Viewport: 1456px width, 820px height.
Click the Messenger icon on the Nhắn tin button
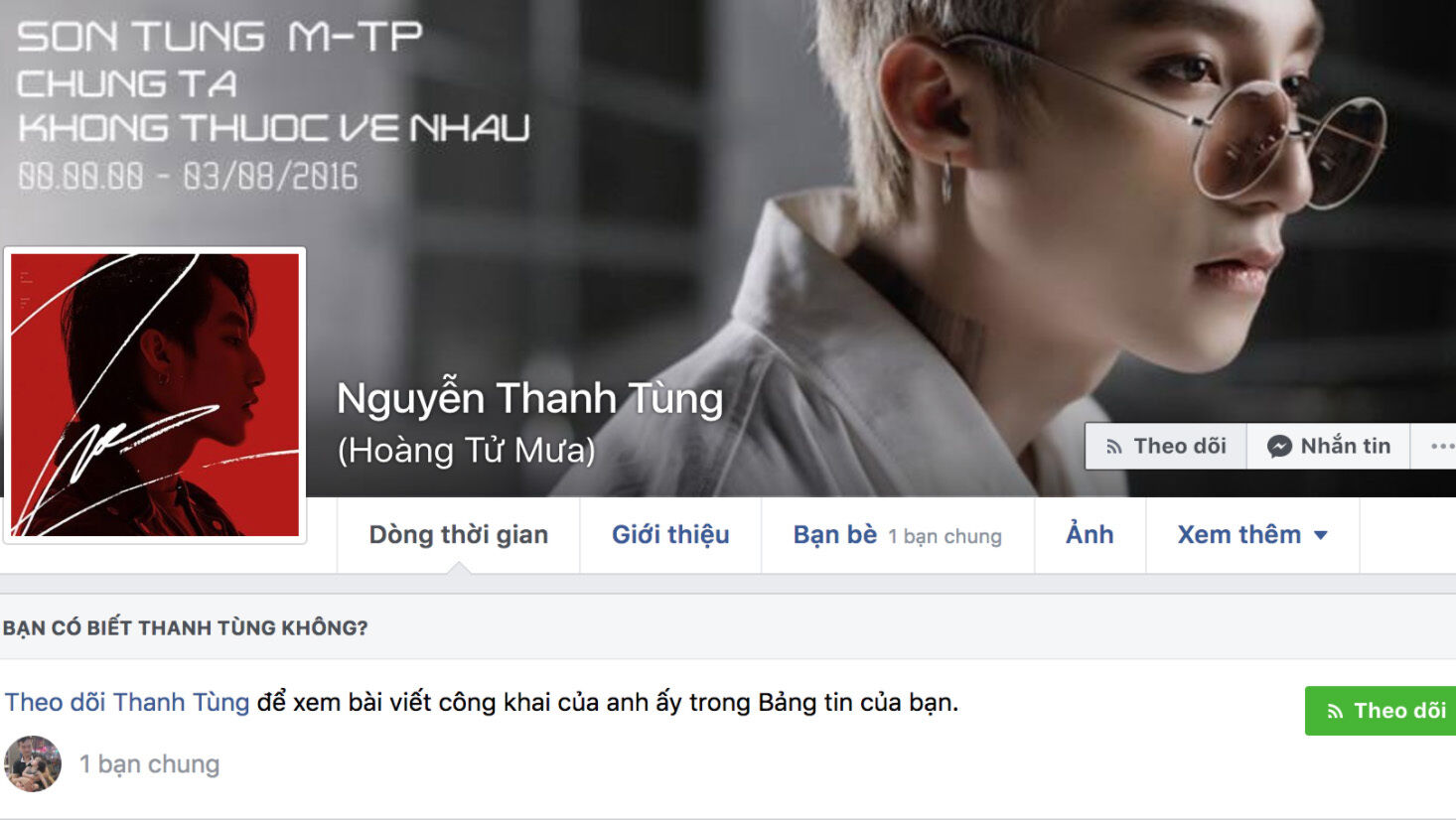pos(1279,447)
